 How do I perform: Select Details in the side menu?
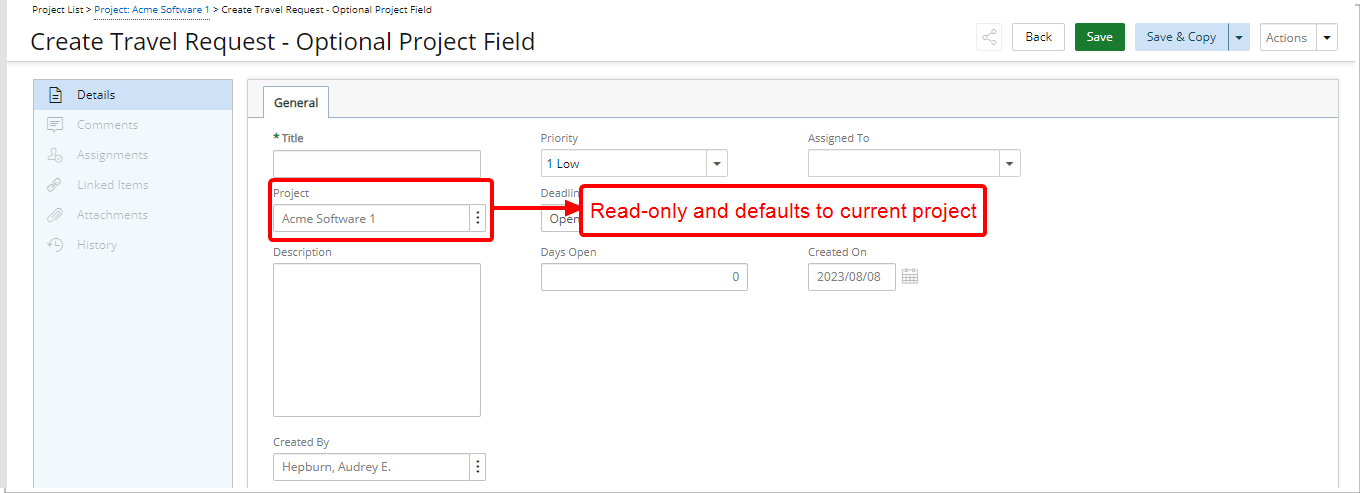(x=96, y=95)
